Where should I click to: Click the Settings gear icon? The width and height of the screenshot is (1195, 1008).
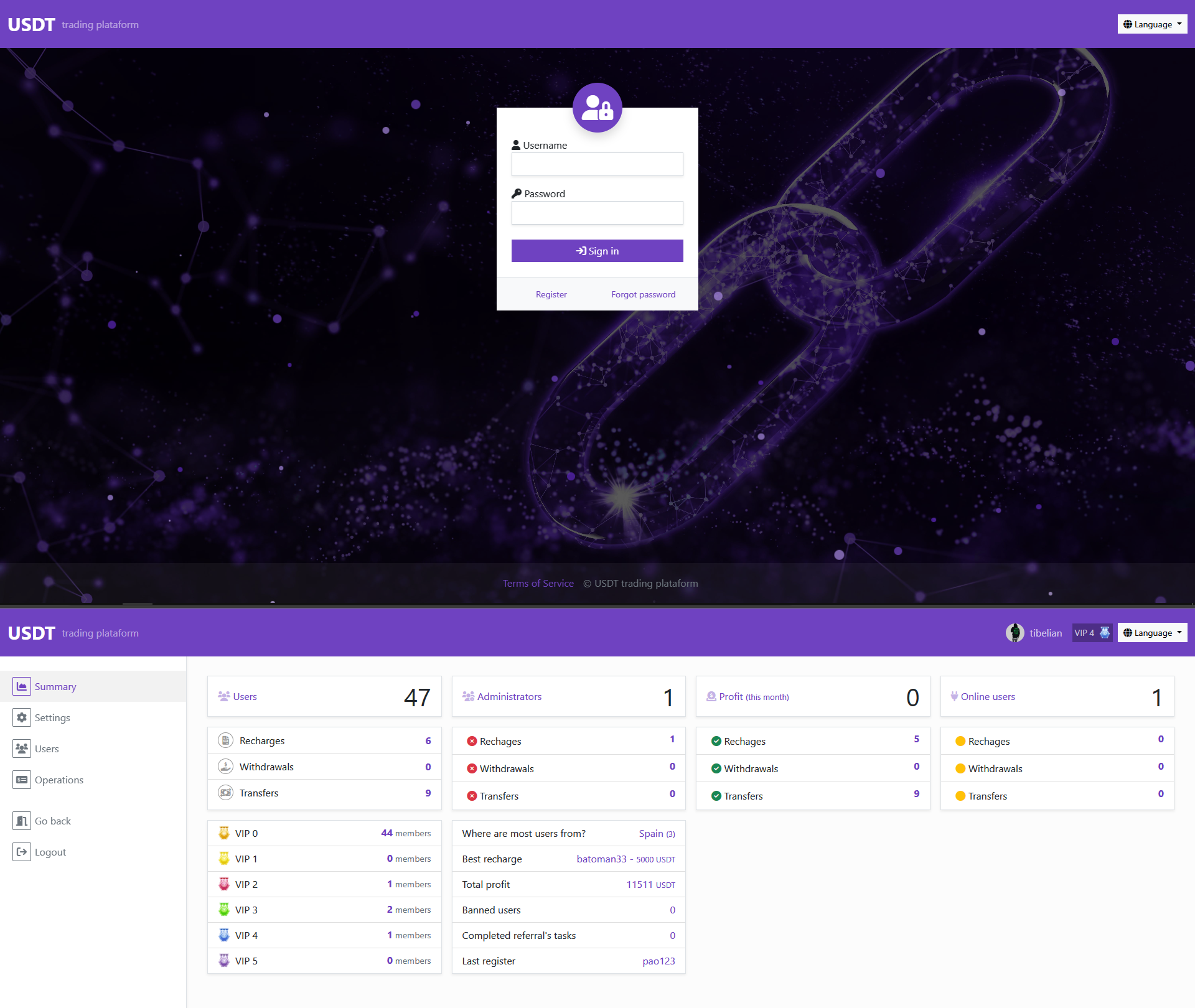point(22,717)
